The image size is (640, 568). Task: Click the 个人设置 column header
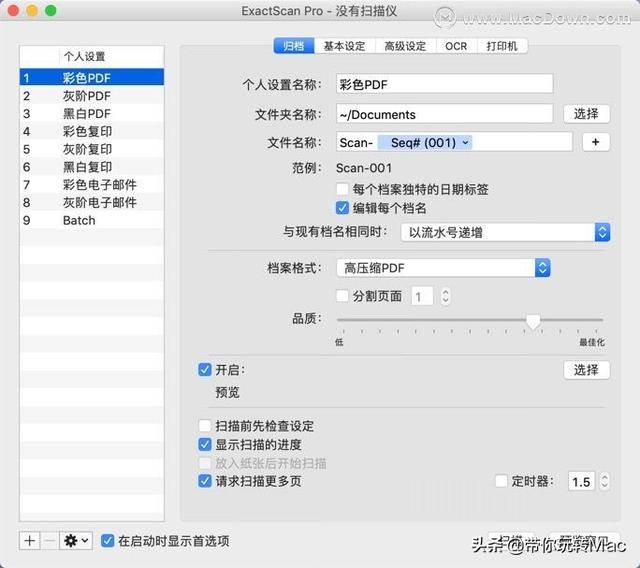(x=111, y=56)
